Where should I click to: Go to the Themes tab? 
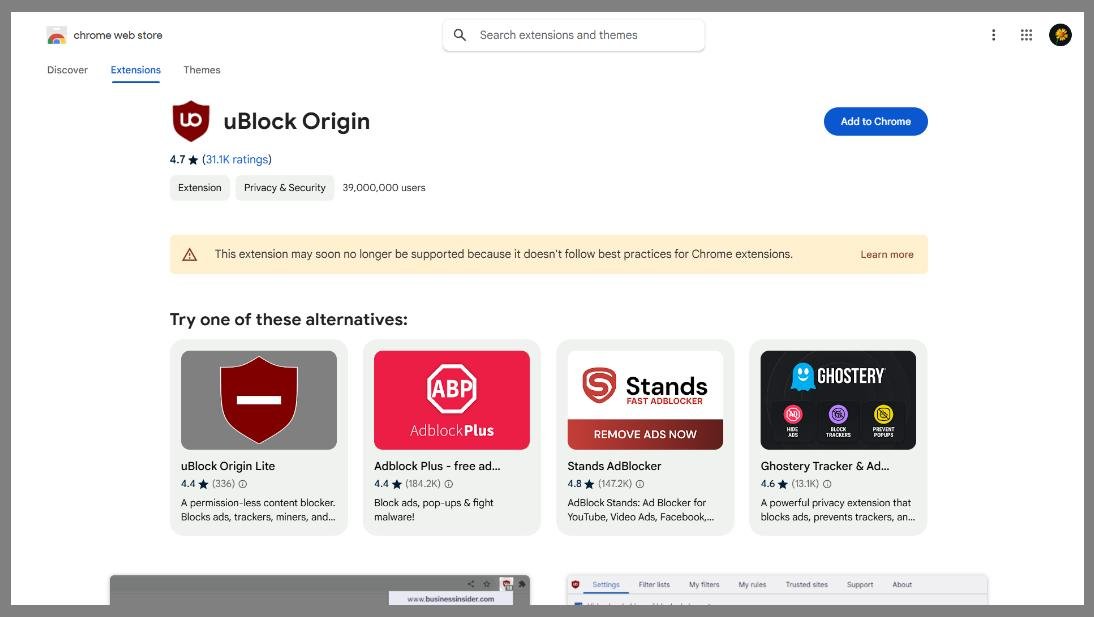pyautogui.click(x=202, y=70)
